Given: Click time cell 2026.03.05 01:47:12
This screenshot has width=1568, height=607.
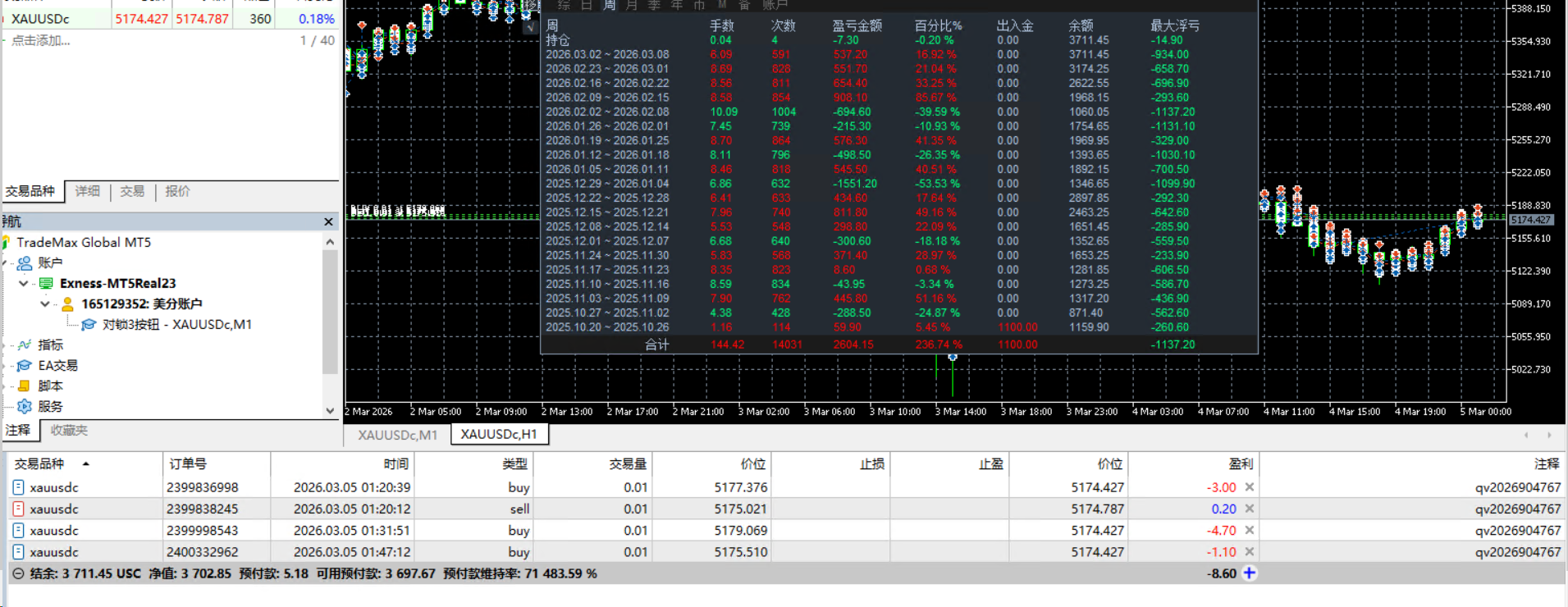Looking at the screenshot, I should click(352, 552).
